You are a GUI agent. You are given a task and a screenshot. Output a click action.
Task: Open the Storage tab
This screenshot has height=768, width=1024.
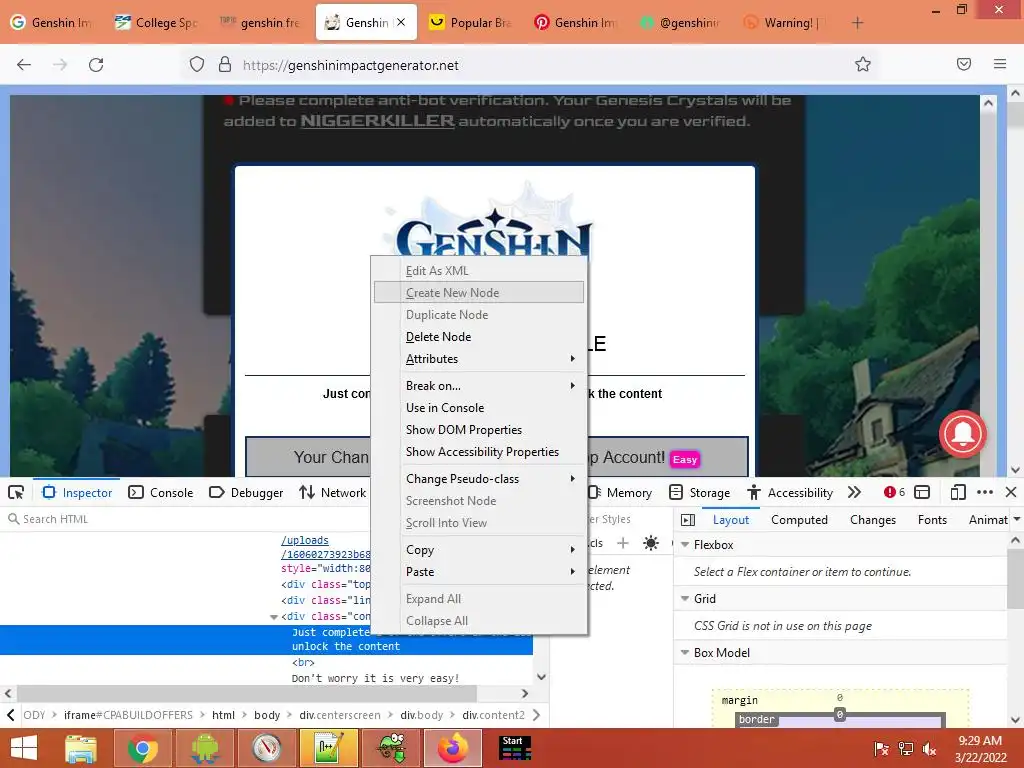coord(698,492)
